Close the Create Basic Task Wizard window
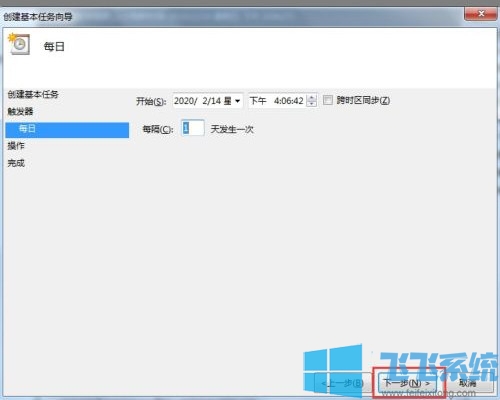The height and width of the screenshot is (400, 500). pyautogui.click(x=480, y=14)
